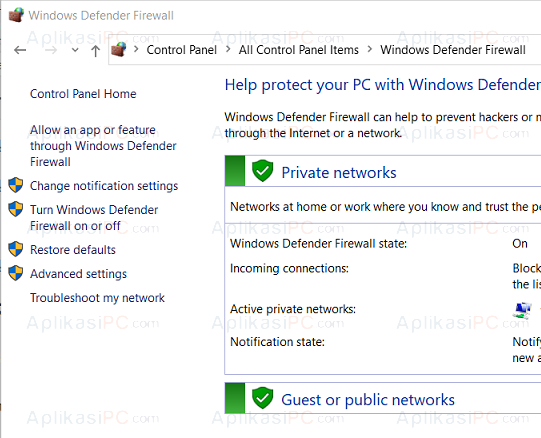Open Advanced settings link
Viewport: 541px width, 438px height.
point(78,274)
